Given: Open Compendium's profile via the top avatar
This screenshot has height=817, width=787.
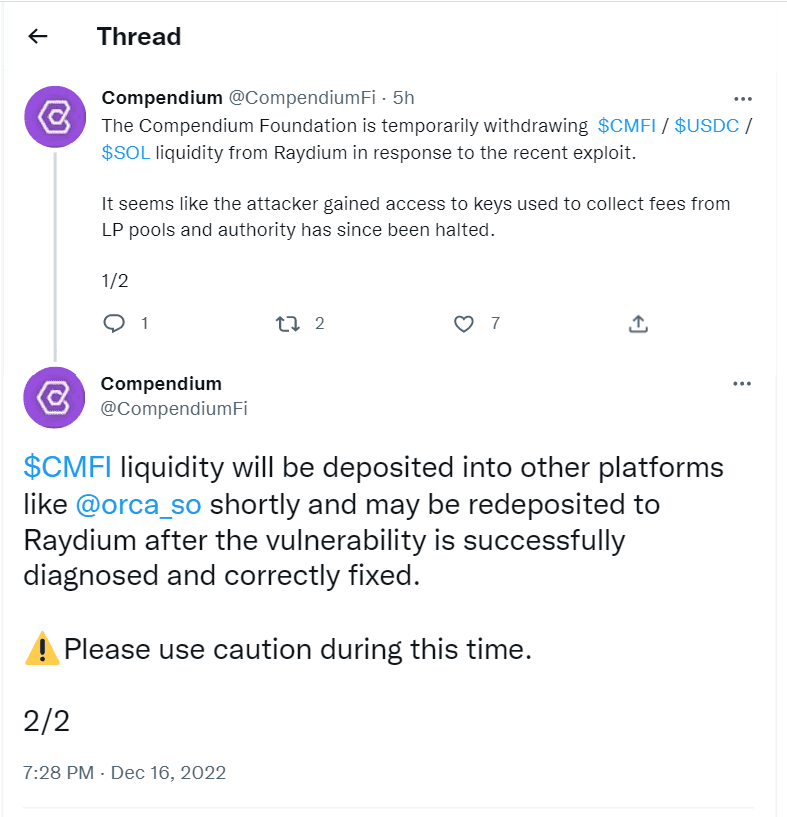Looking at the screenshot, I should 55,117.
